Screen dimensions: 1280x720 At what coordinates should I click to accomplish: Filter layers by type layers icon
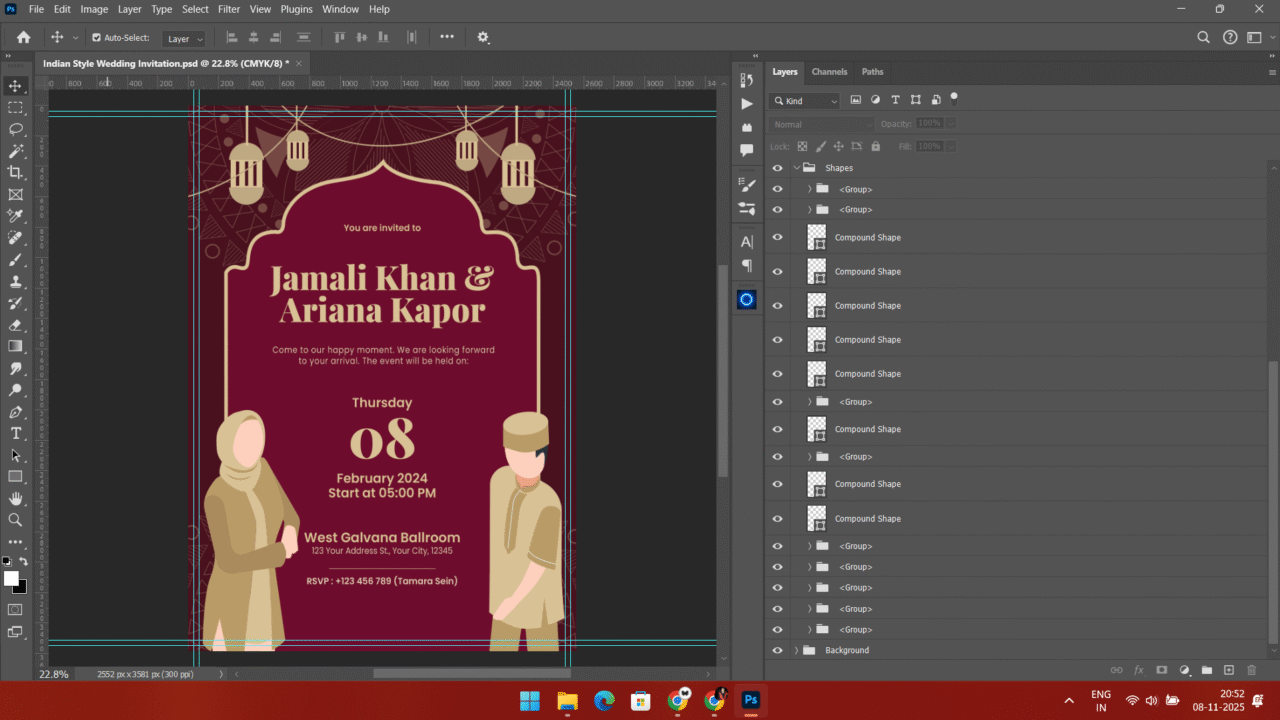point(895,100)
